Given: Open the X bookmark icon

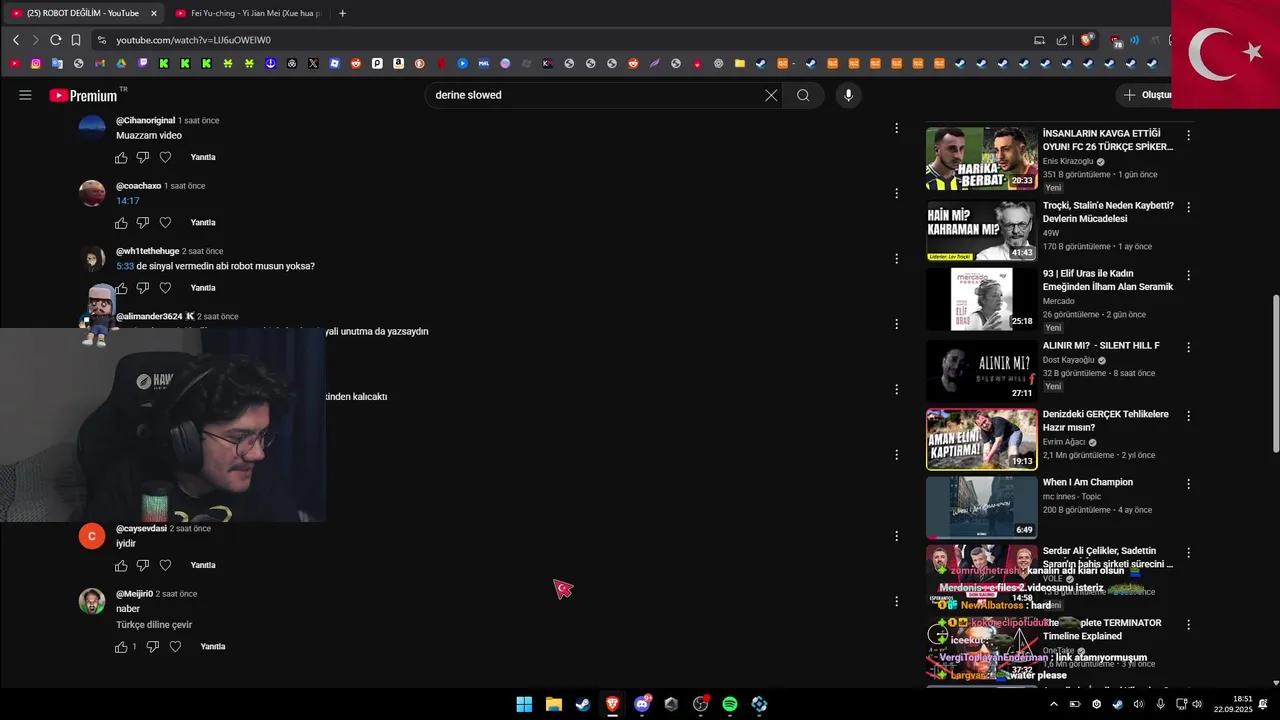Looking at the screenshot, I should [313, 63].
